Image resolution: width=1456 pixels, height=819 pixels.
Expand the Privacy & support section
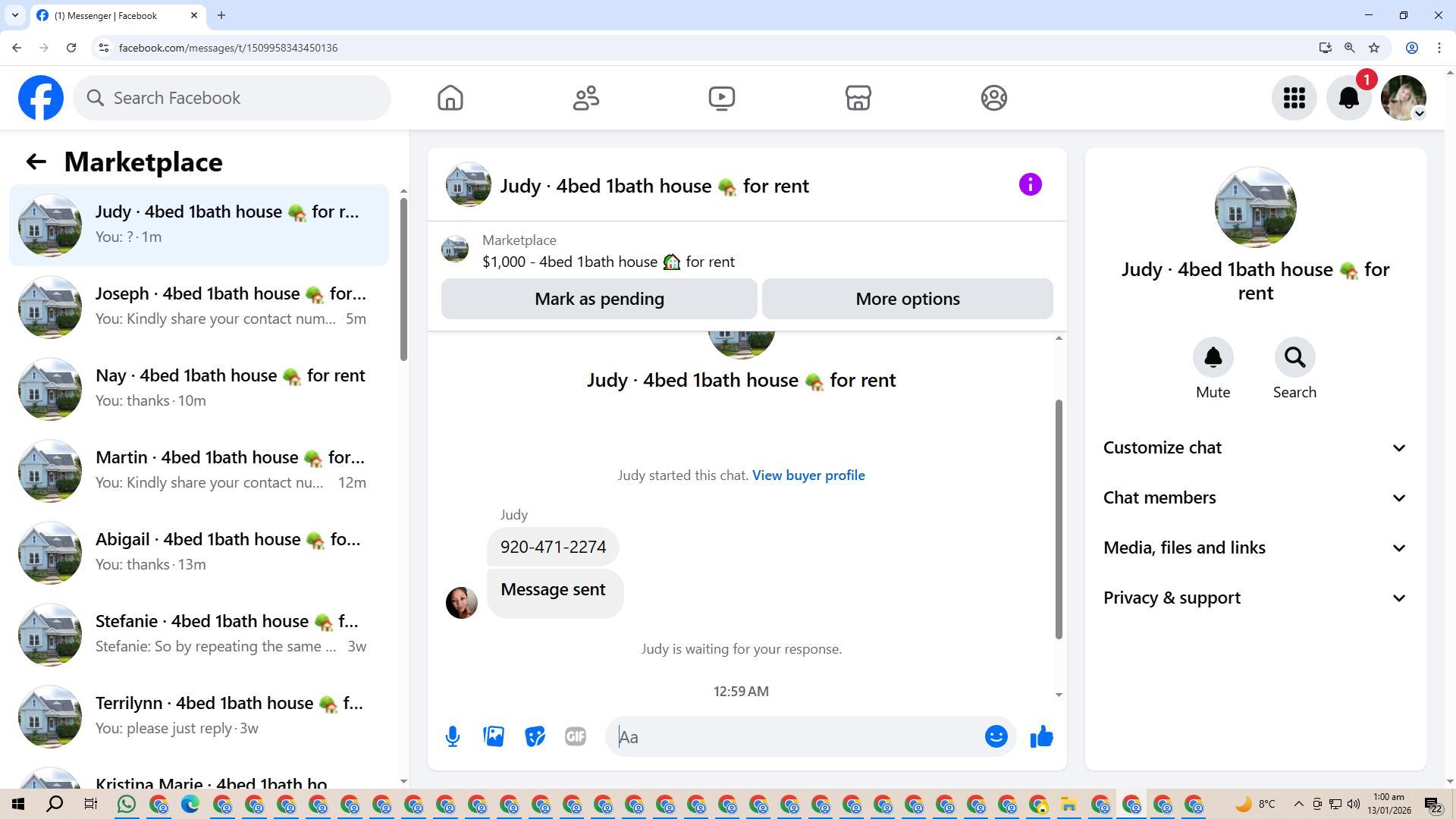(x=1255, y=598)
